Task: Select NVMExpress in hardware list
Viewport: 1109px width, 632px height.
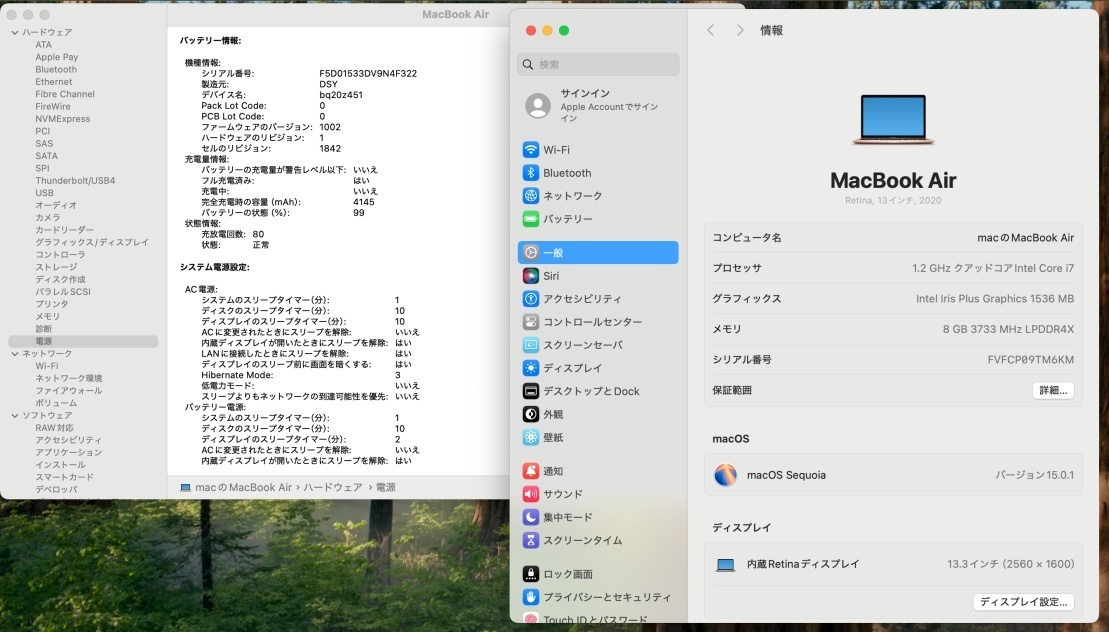Action: click(62, 119)
